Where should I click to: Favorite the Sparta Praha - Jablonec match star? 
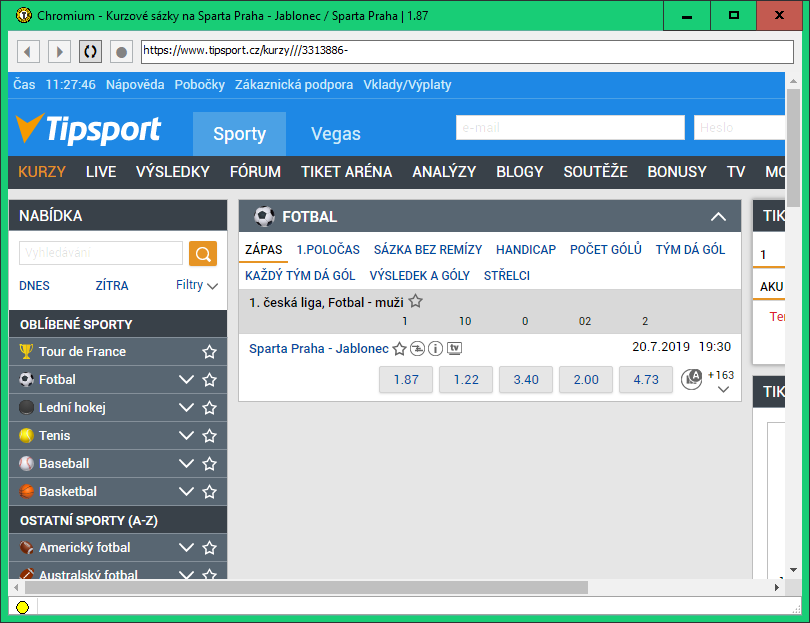coord(399,349)
